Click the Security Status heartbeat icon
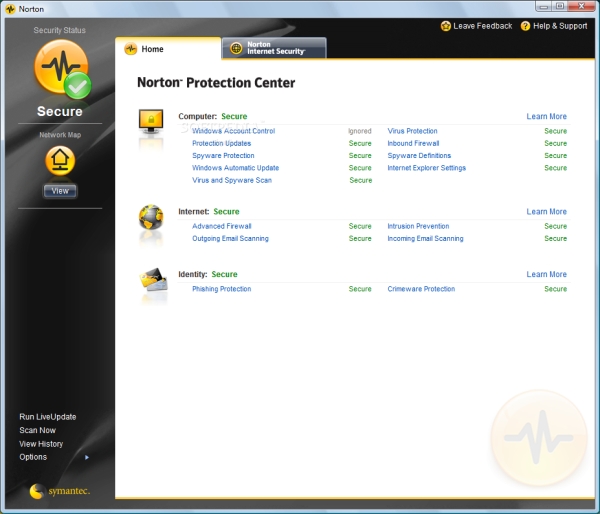Viewport: 600px width, 514px height. tap(62, 69)
